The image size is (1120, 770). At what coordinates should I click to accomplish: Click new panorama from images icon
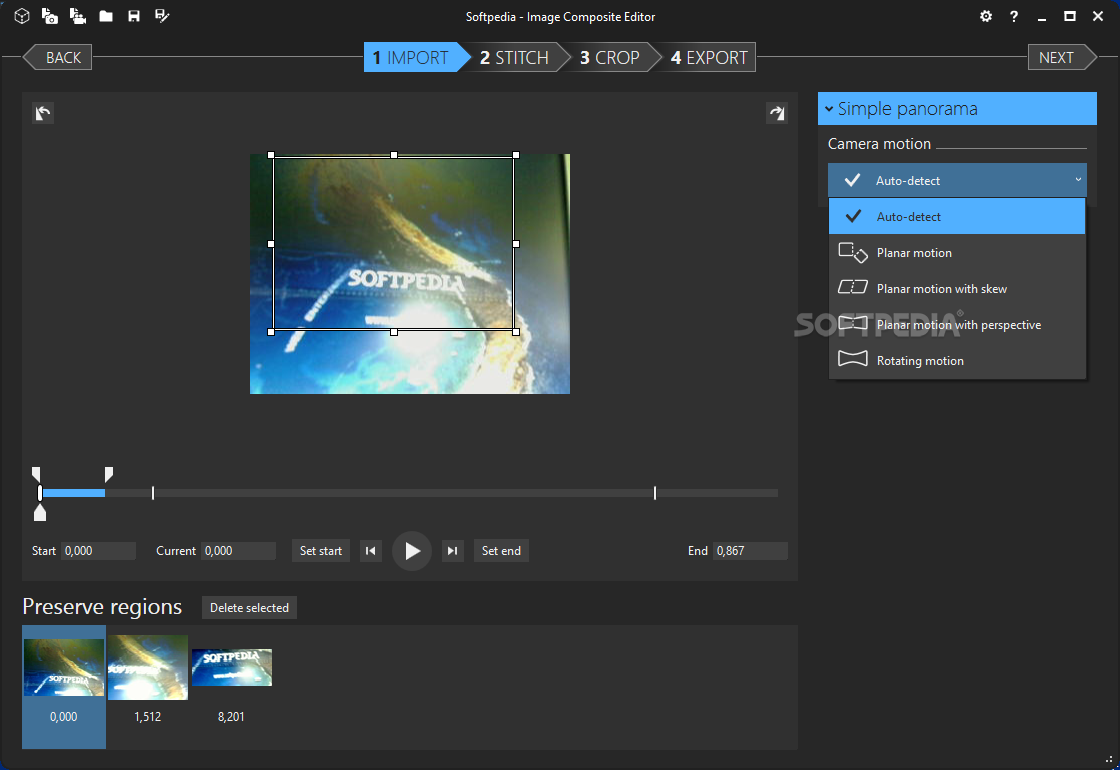(x=50, y=16)
